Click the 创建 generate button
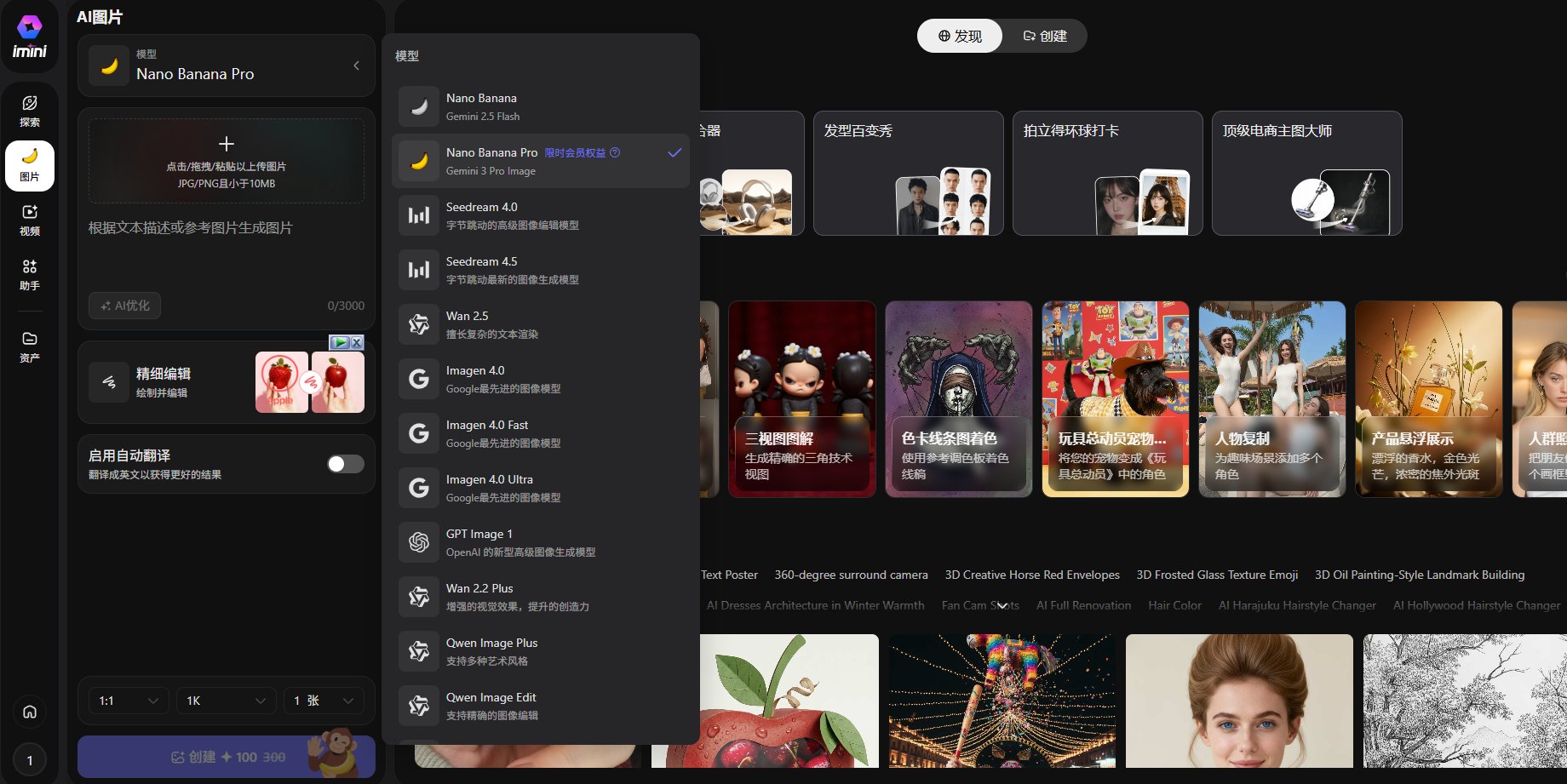 (x=227, y=757)
